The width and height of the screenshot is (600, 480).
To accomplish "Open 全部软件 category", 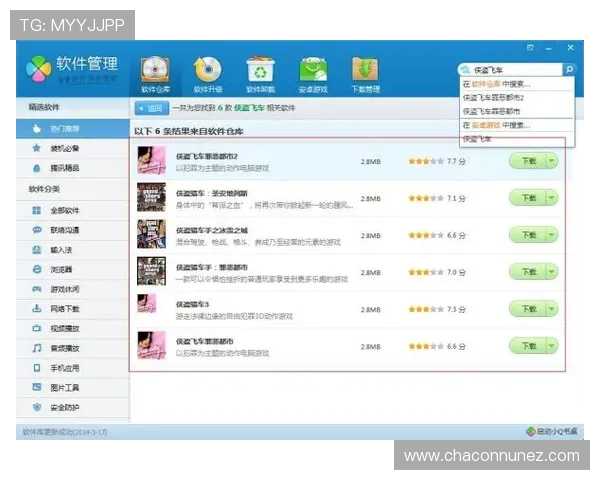I will point(73,210).
